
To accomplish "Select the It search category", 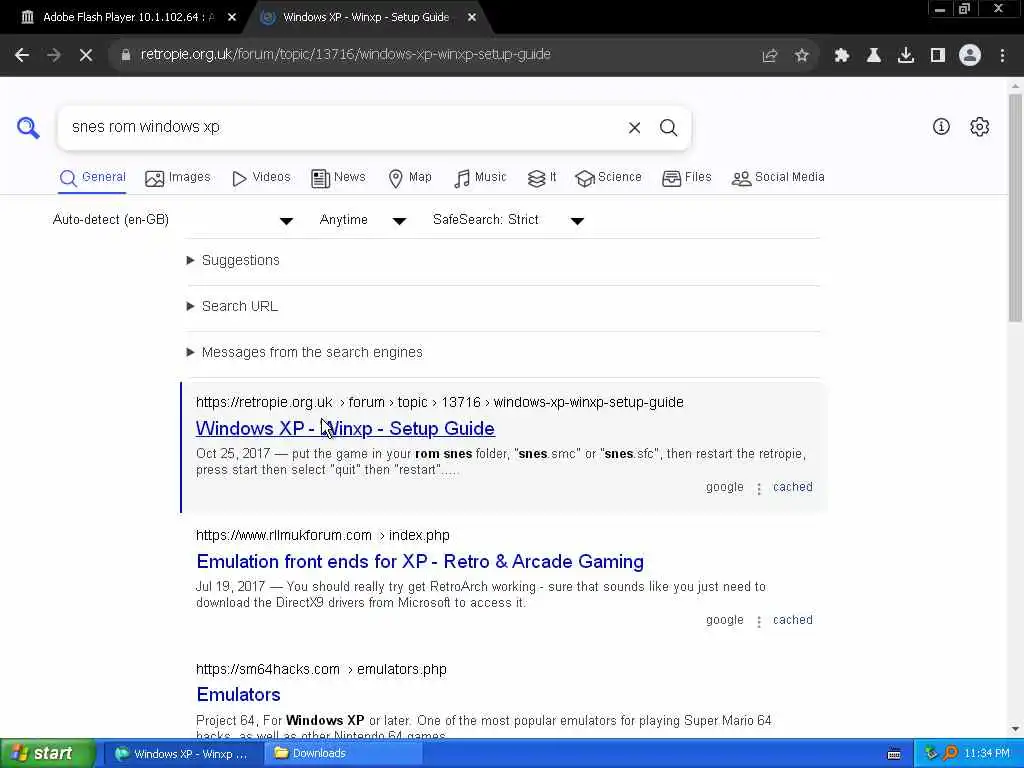I will pyautogui.click(x=542, y=178).
